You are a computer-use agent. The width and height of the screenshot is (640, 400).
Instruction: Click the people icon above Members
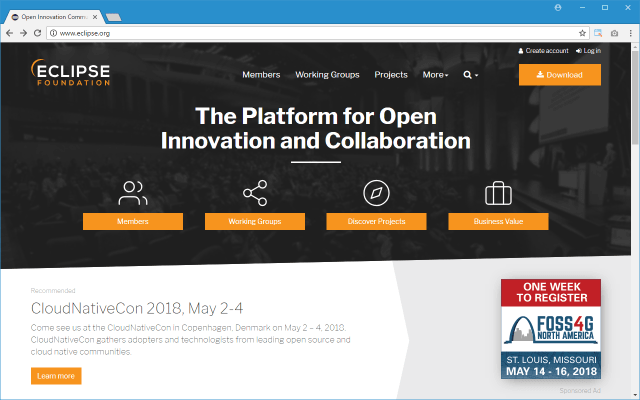point(133,193)
